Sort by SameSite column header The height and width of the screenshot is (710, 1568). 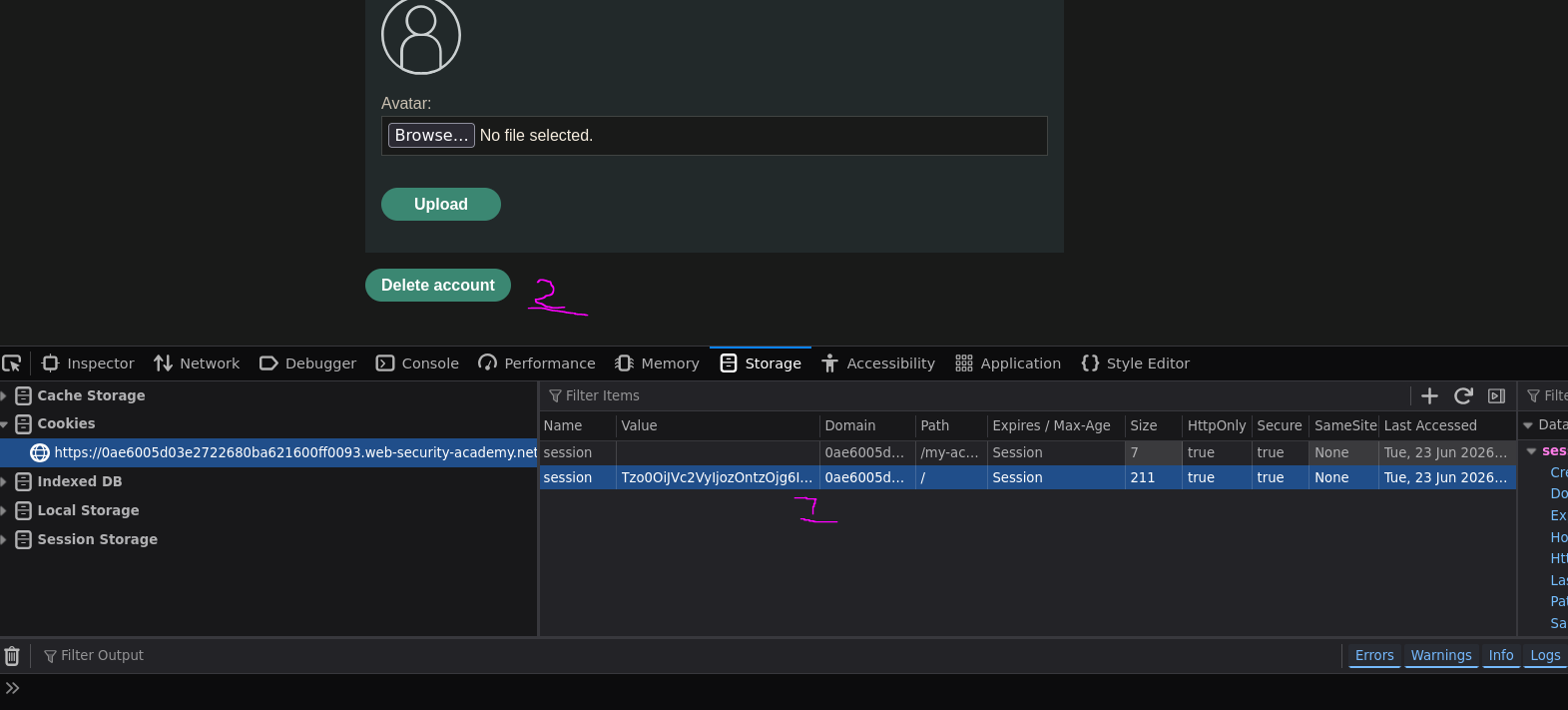[x=1344, y=425]
